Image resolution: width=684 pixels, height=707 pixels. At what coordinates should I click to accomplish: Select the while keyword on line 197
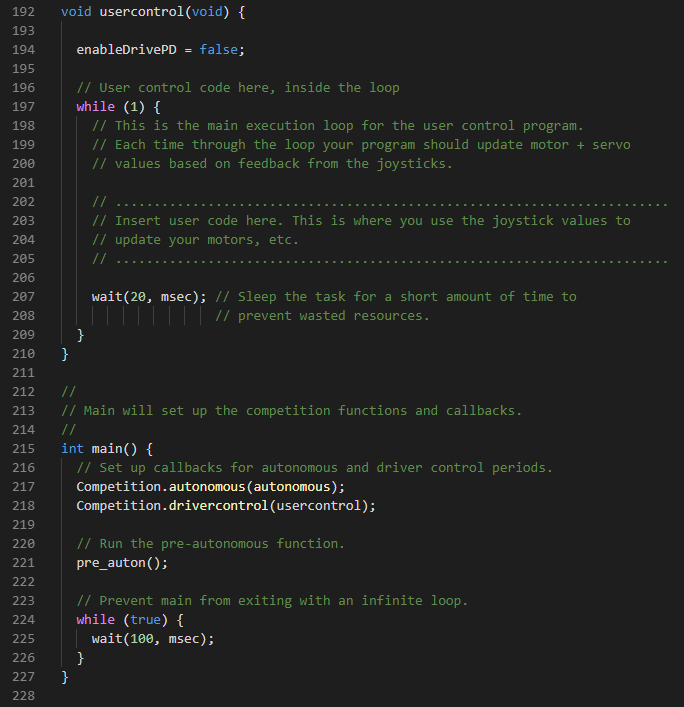pos(96,107)
